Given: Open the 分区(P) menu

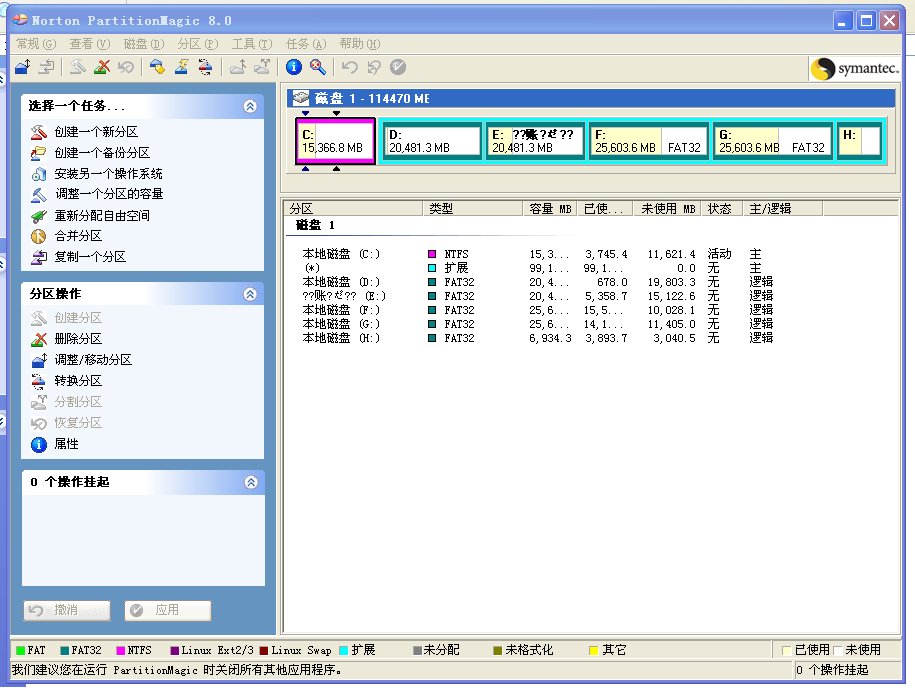Looking at the screenshot, I should click(x=198, y=44).
